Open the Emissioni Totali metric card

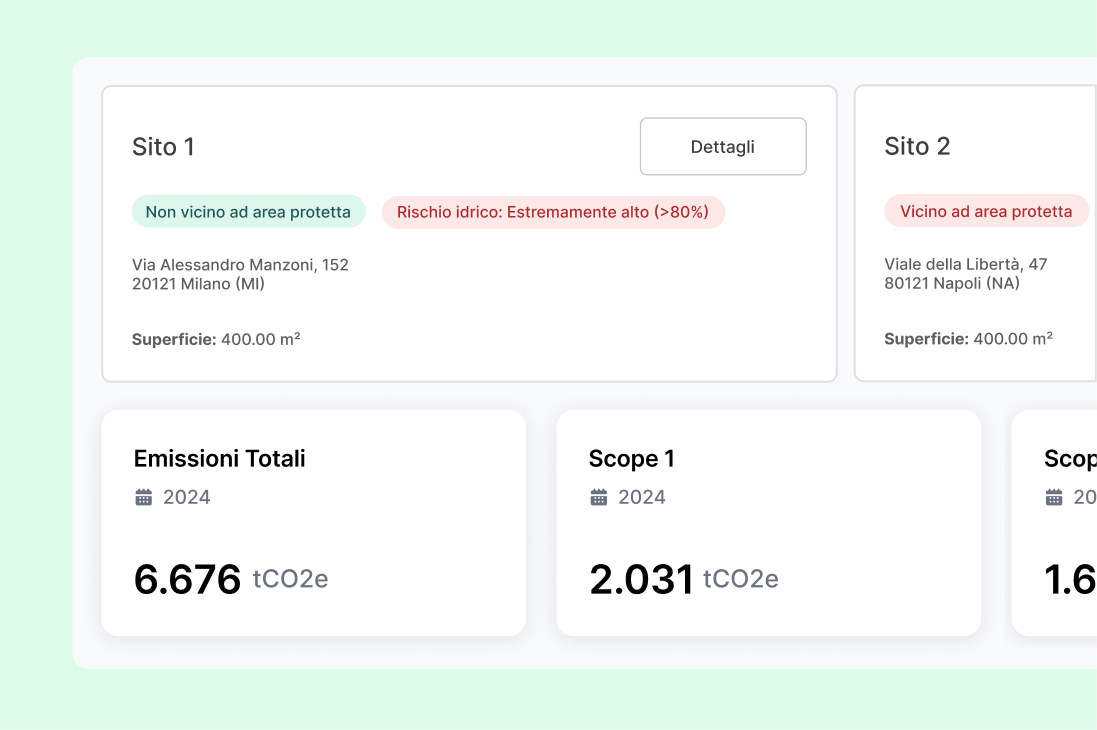coord(313,521)
